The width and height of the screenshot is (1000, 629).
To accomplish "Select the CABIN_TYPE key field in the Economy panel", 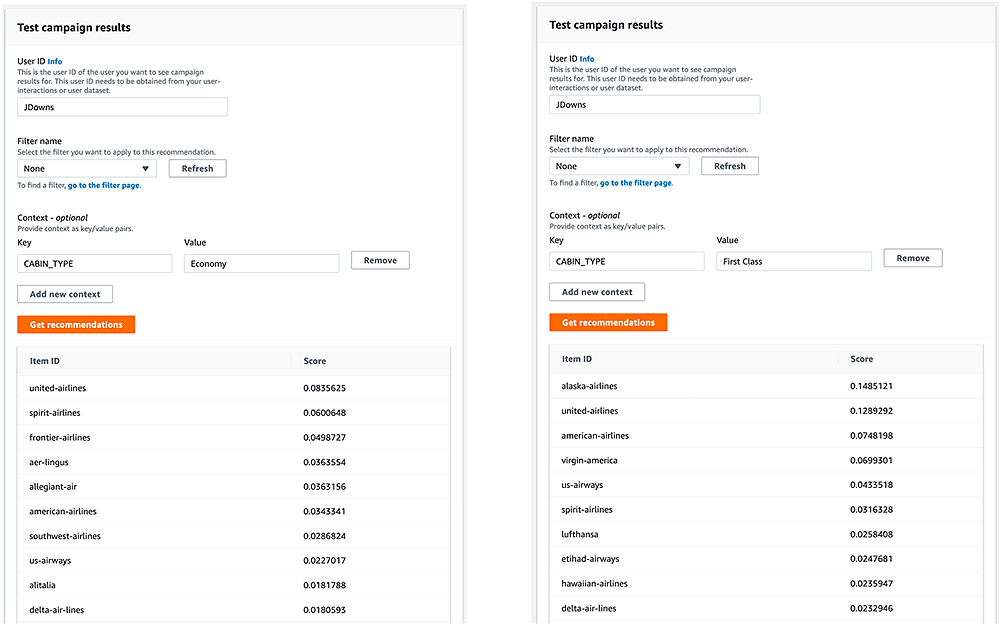I will [x=94, y=263].
